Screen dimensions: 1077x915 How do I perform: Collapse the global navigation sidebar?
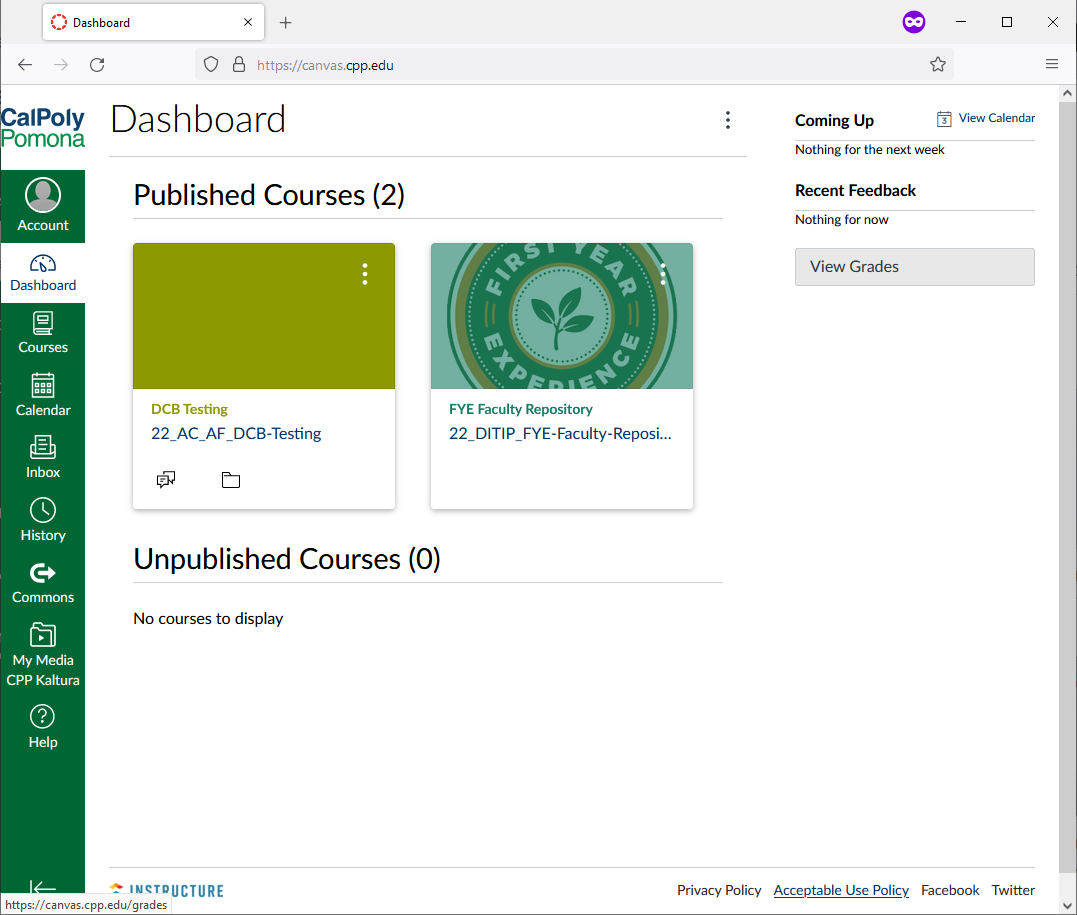[x=43, y=887]
